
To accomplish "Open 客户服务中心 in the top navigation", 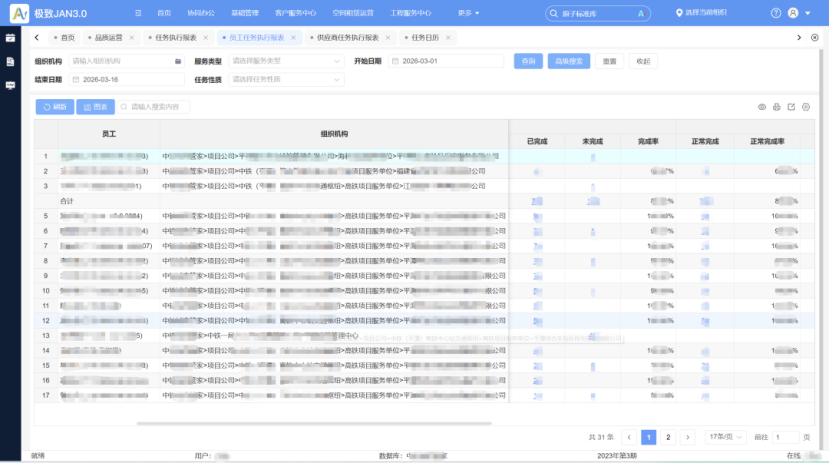I will pos(295,13).
